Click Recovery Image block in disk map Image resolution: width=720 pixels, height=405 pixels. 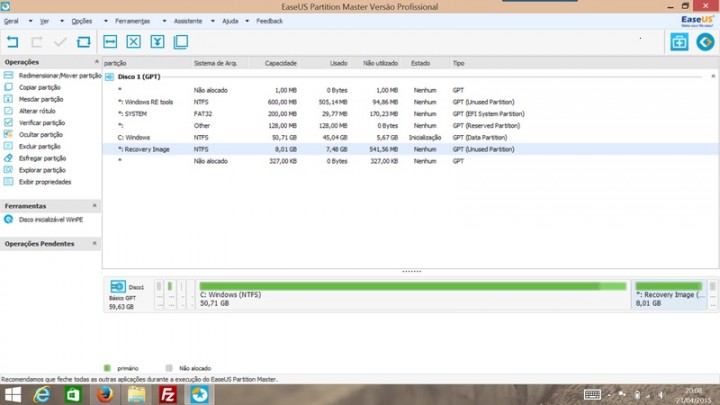coord(669,294)
